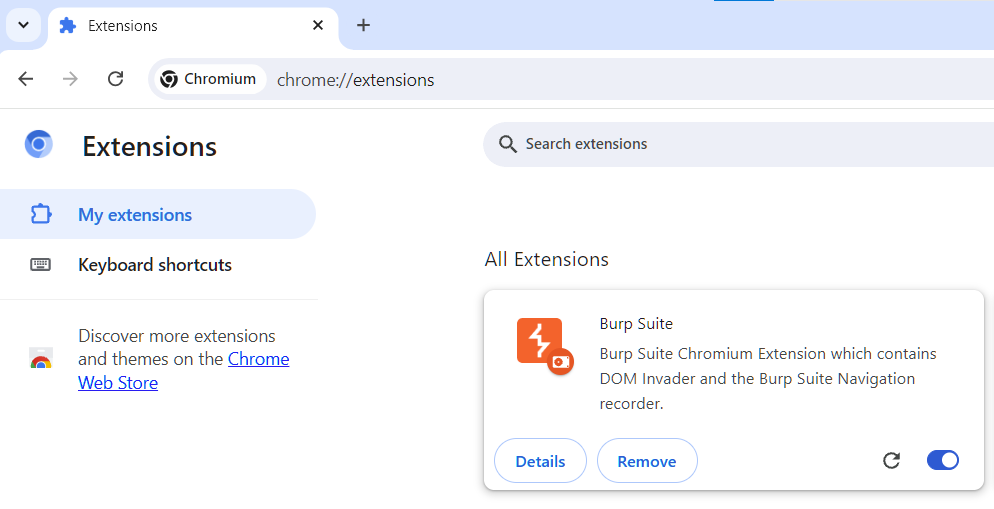This screenshot has width=994, height=509.
Task: Click the All Extensions heading
Action: click(x=546, y=259)
